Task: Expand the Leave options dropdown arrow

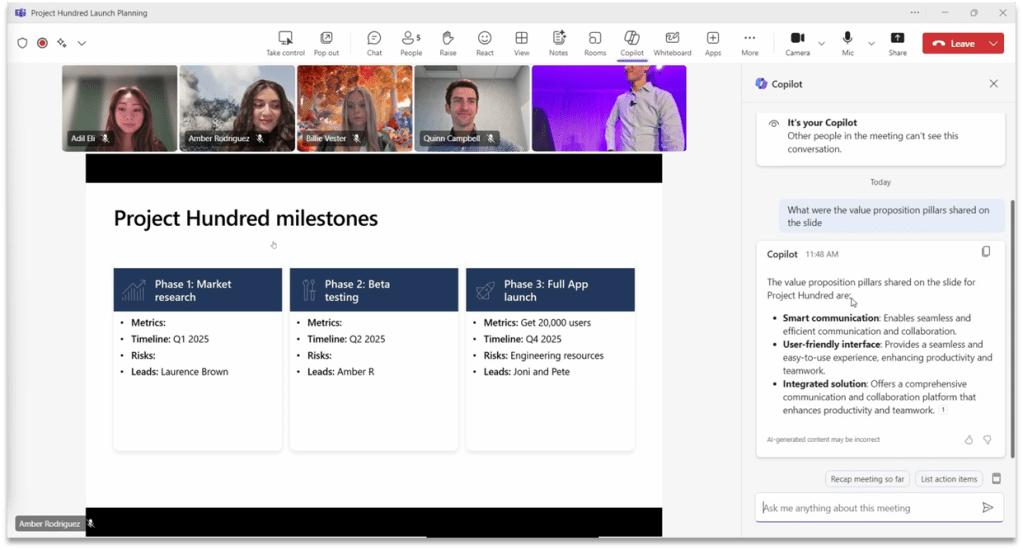Action: coord(993,43)
